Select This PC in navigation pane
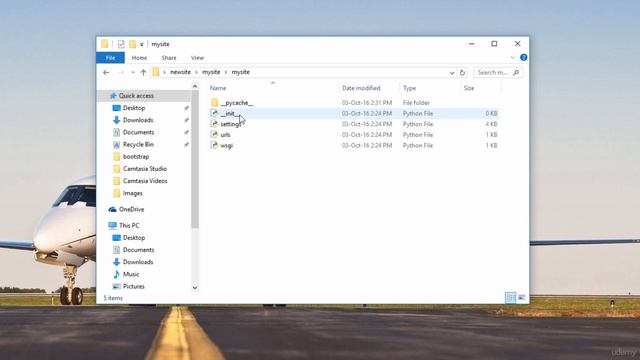The height and width of the screenshot is (360, 640). (x=129, y=225)
